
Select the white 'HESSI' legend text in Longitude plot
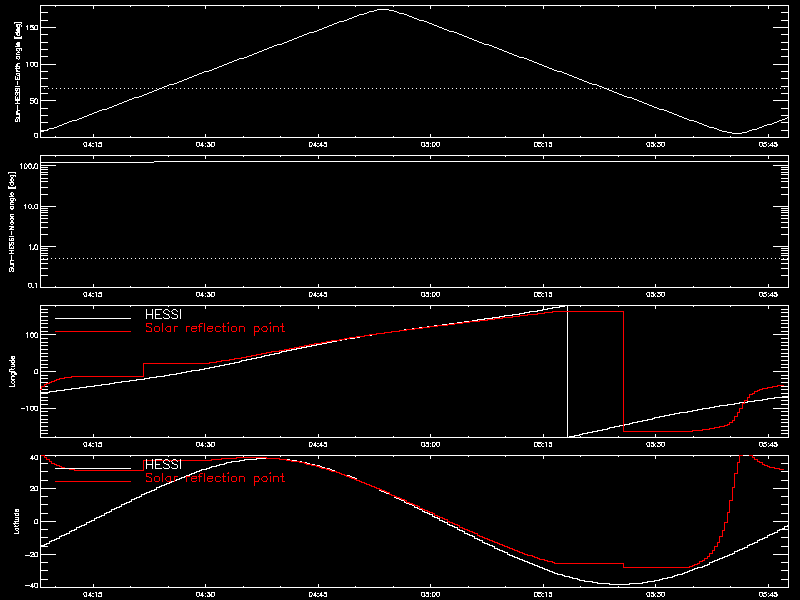[x=163, y=314]
